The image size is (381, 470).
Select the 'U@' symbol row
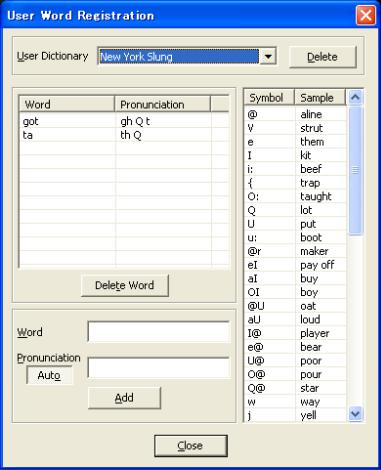295,360
